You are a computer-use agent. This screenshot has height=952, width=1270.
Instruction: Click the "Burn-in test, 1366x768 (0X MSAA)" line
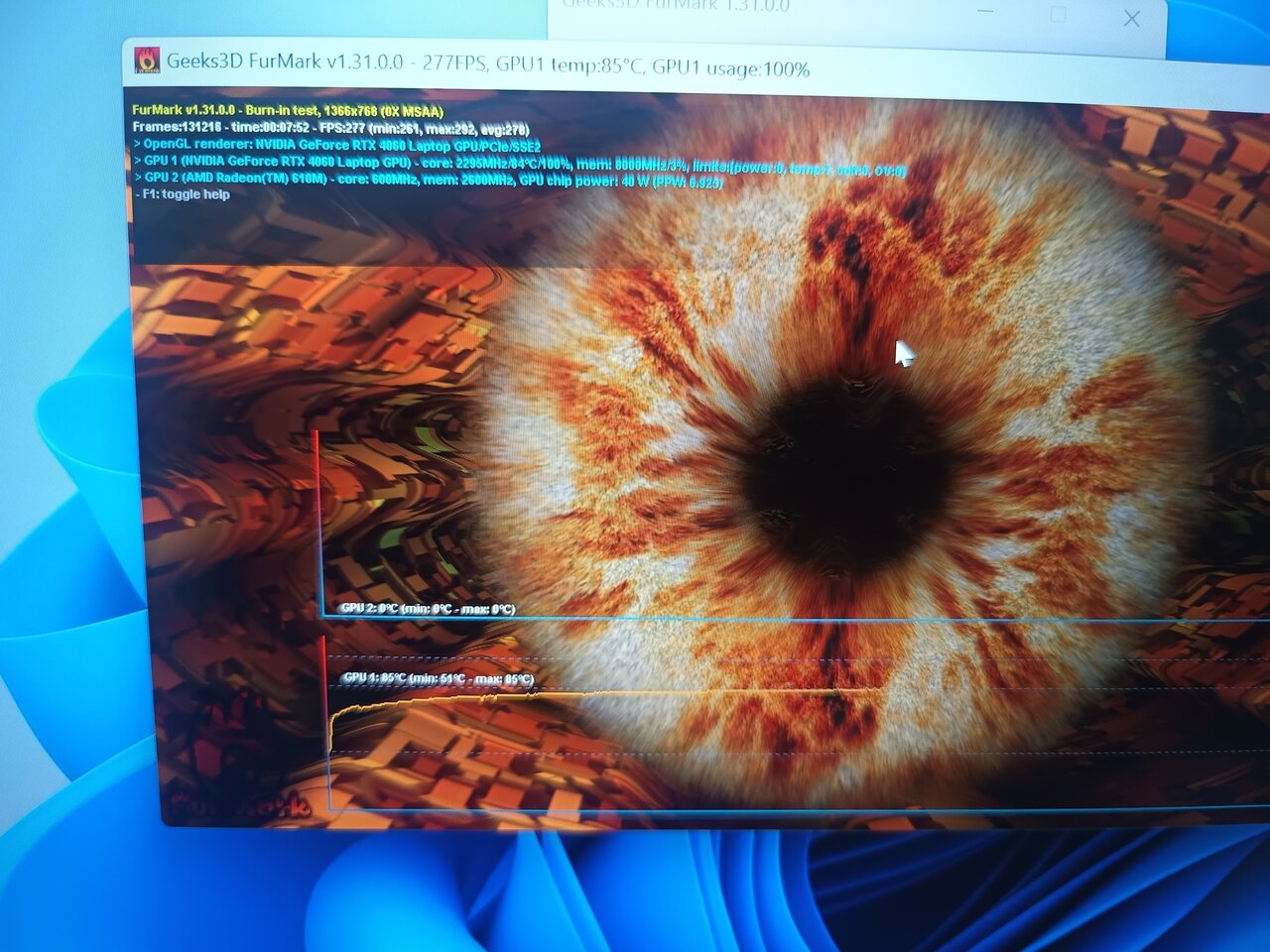pyautogui.click(x=288, y=111)
